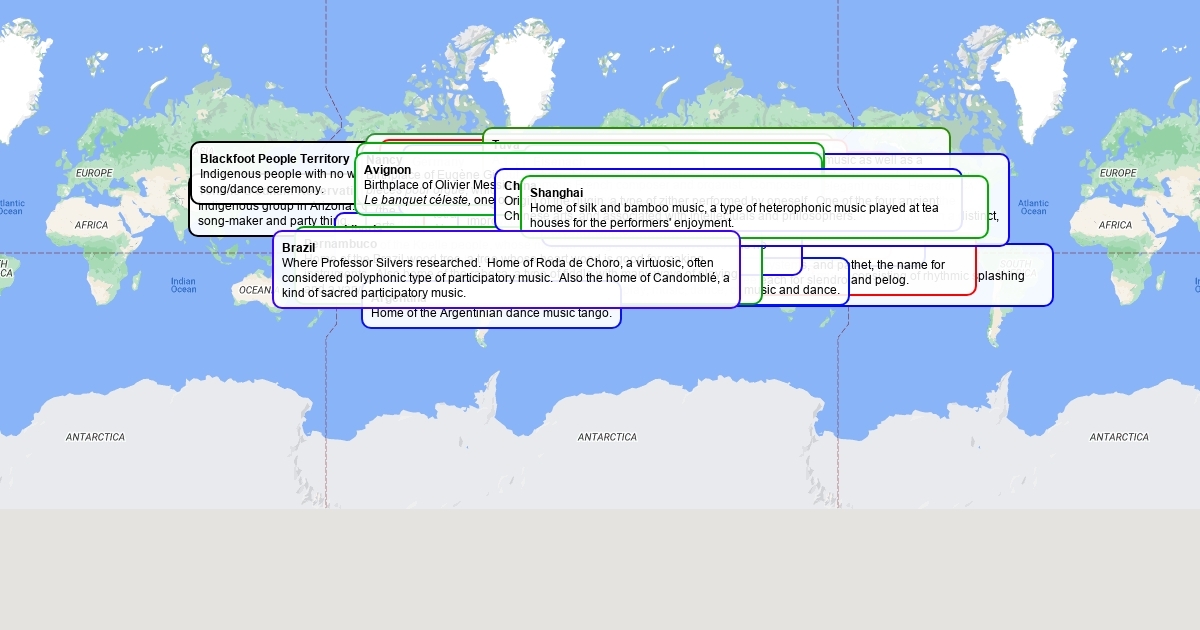The image size is (1200, 630).
Task: Click the Argentinian tango info box
Action: point(491,315)
